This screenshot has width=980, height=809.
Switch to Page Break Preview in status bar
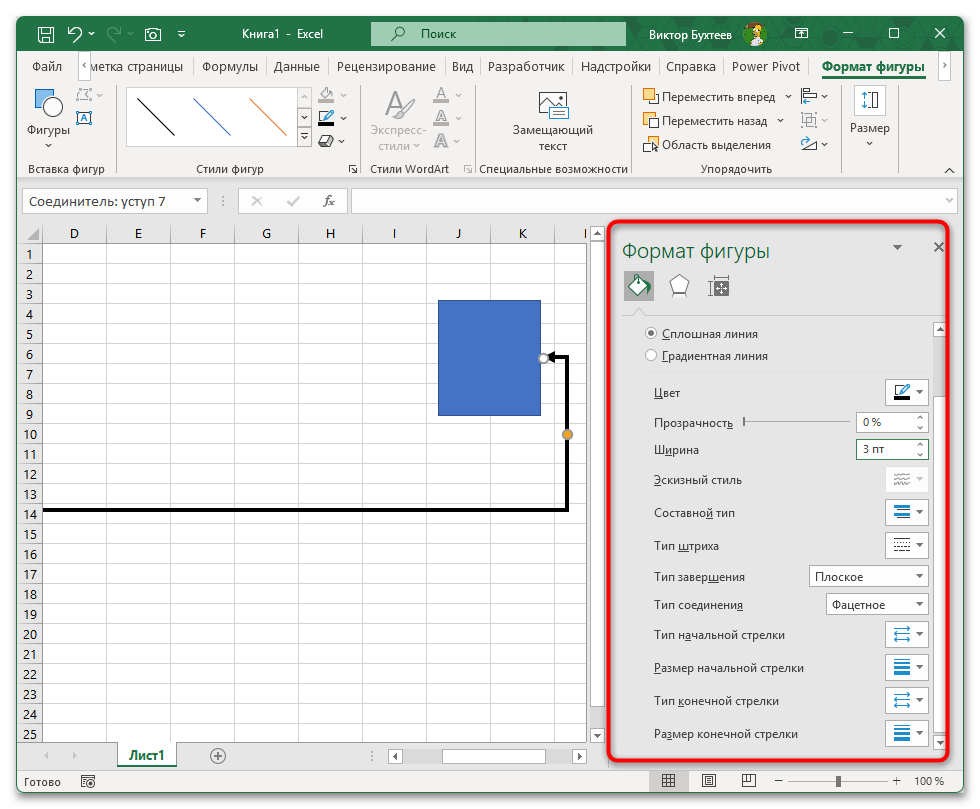point(749,781)
